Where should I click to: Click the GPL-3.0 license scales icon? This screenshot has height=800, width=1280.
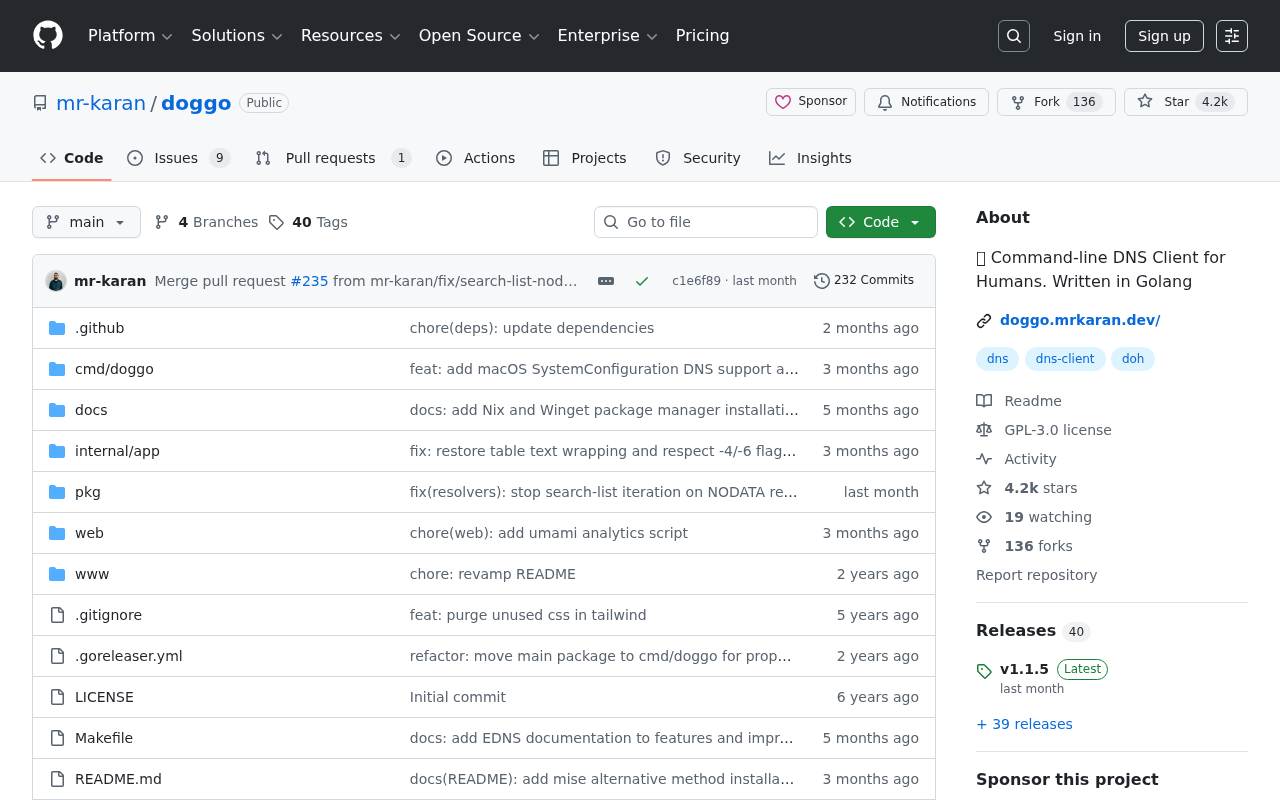point(983,429)
